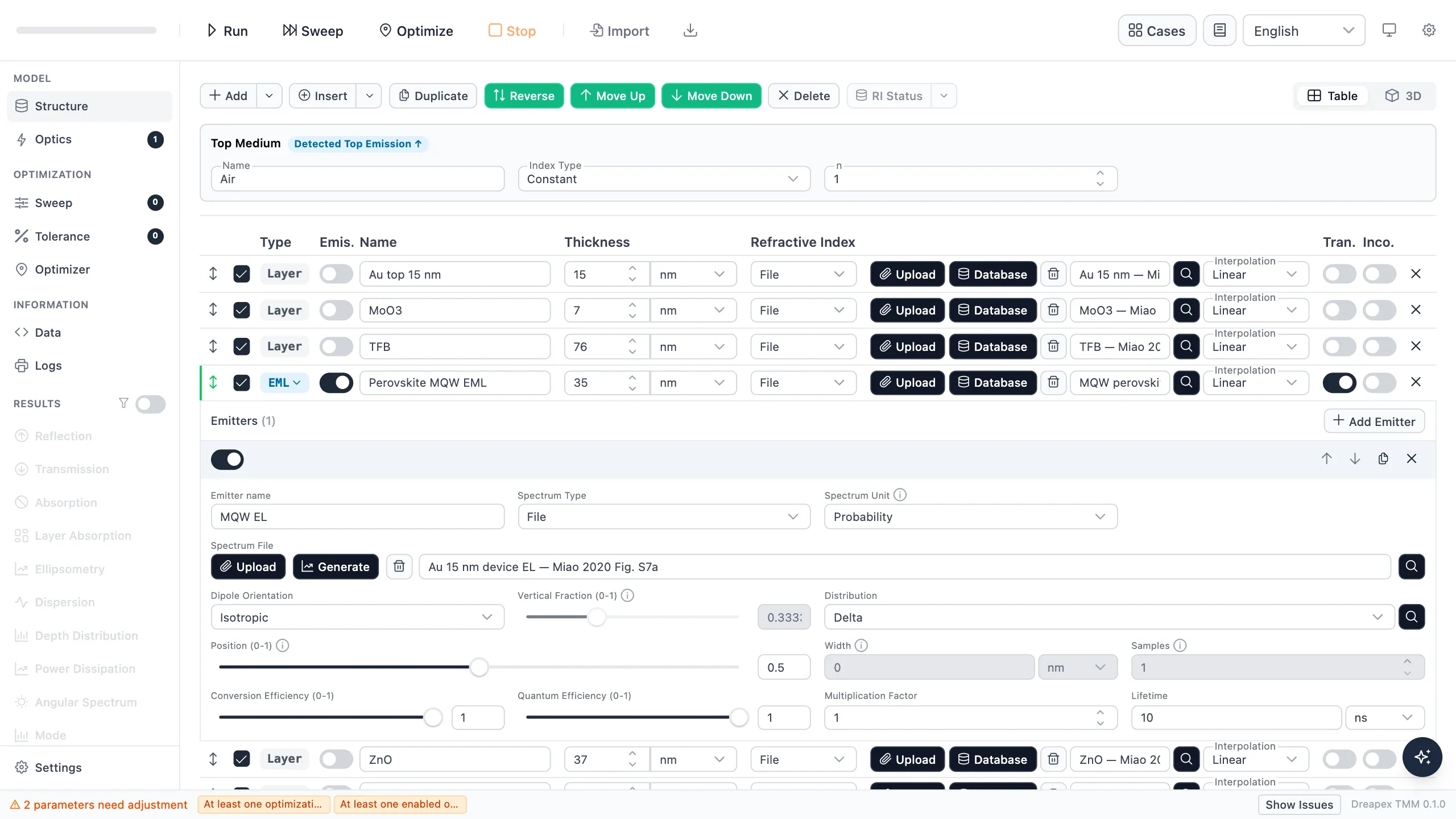This screenshot has width=1456, height=819.
Task: Click Show Issues in the status bar
Action: point(1299,804)
